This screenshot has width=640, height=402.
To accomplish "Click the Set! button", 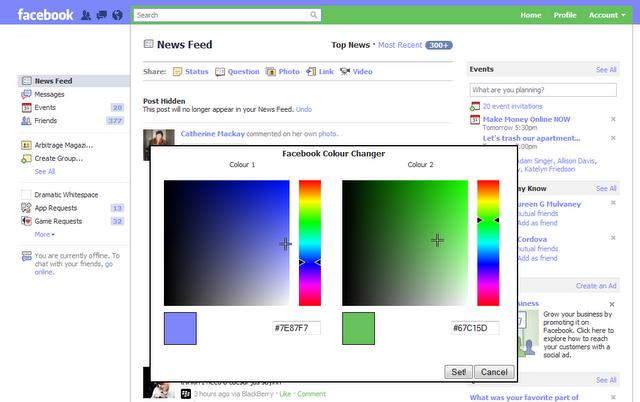I will click(458, 372).
